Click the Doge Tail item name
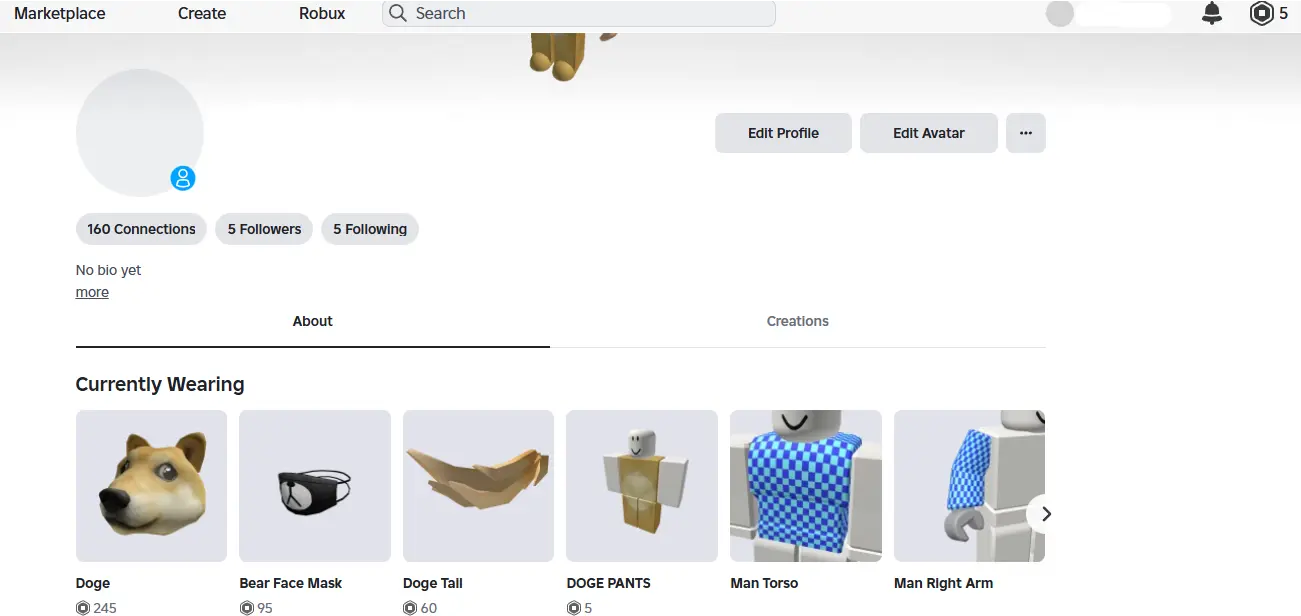1301x616 pixels. tap(433, 583)
